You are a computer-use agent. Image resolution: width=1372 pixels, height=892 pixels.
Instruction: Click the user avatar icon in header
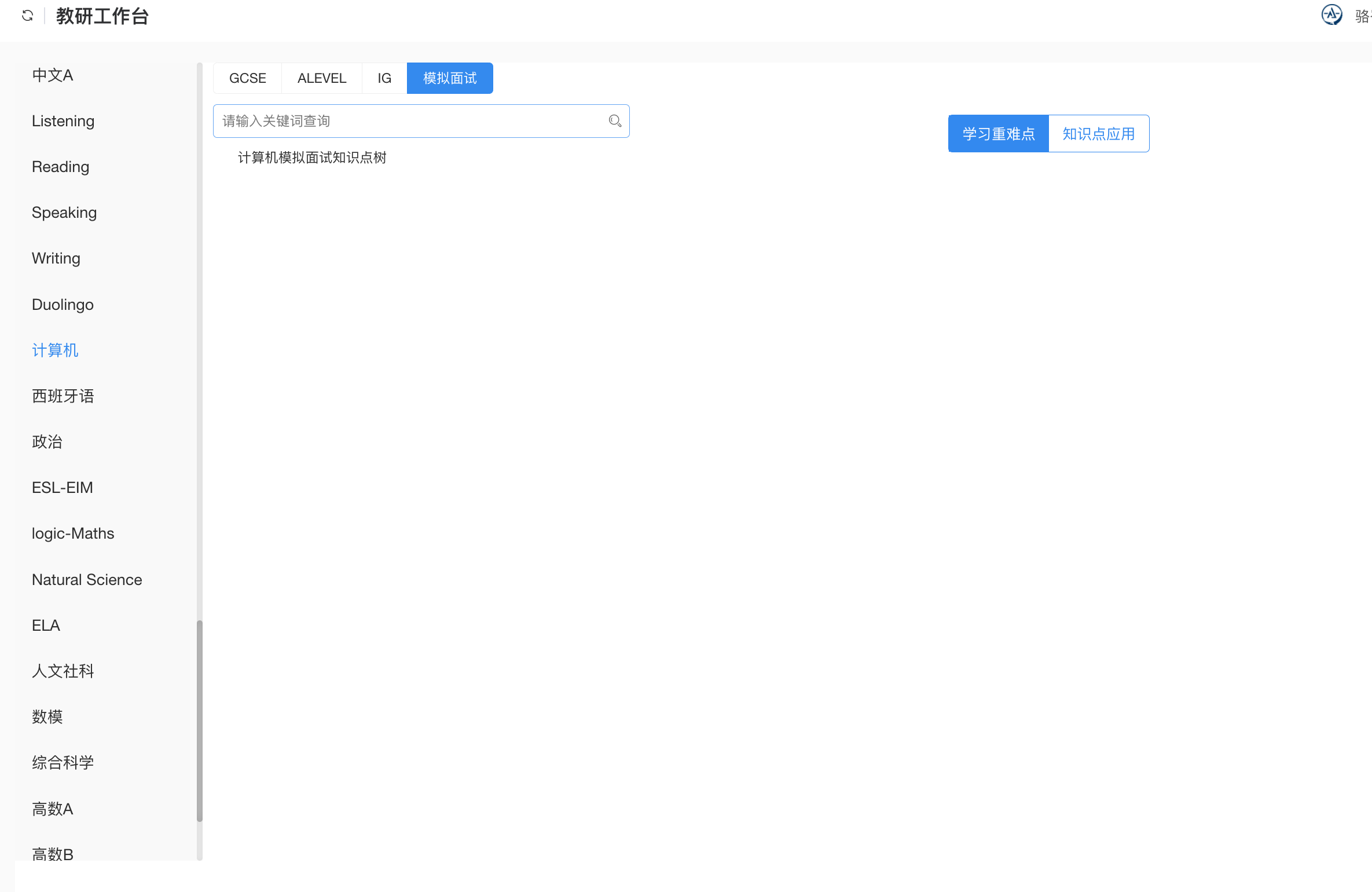pyautogui.click(x=1331, y=14)
